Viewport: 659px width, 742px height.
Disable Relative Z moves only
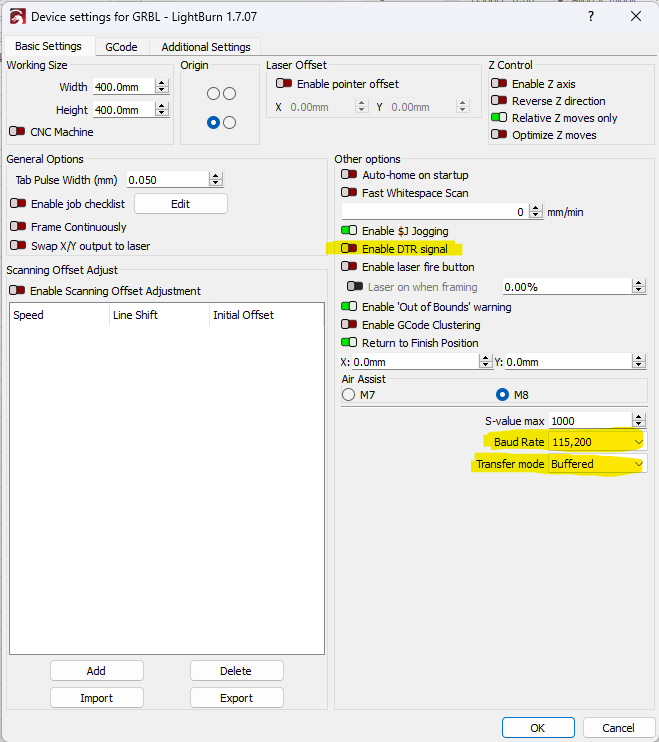[499, 117]
